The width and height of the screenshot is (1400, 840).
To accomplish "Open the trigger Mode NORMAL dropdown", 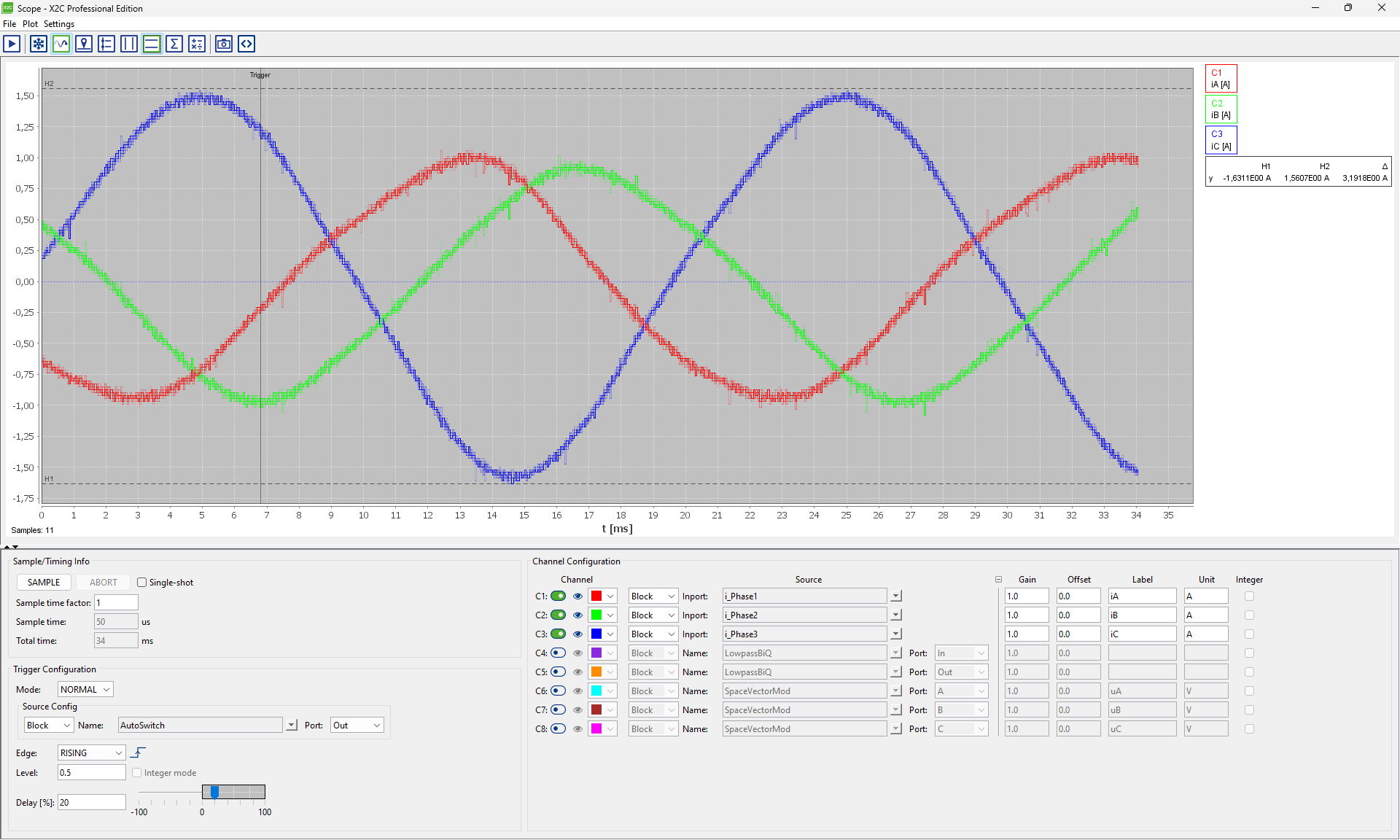I will click(x=85, y=690).
